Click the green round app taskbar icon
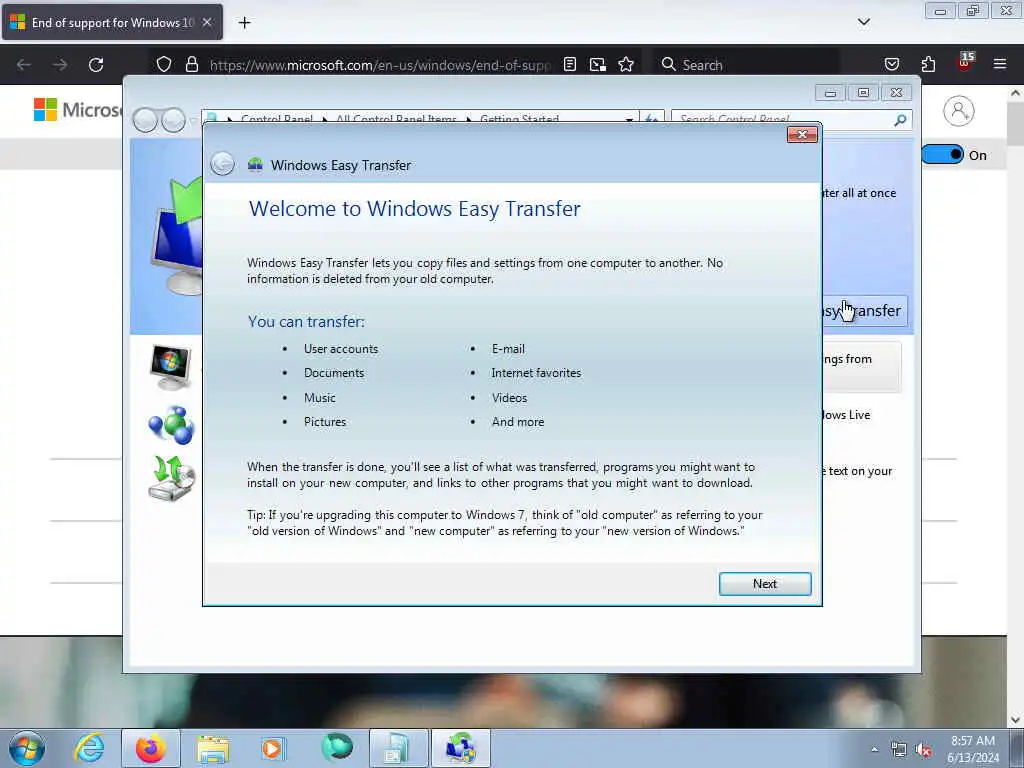Screen dimensions: 1024x768 tap(337, 748)
